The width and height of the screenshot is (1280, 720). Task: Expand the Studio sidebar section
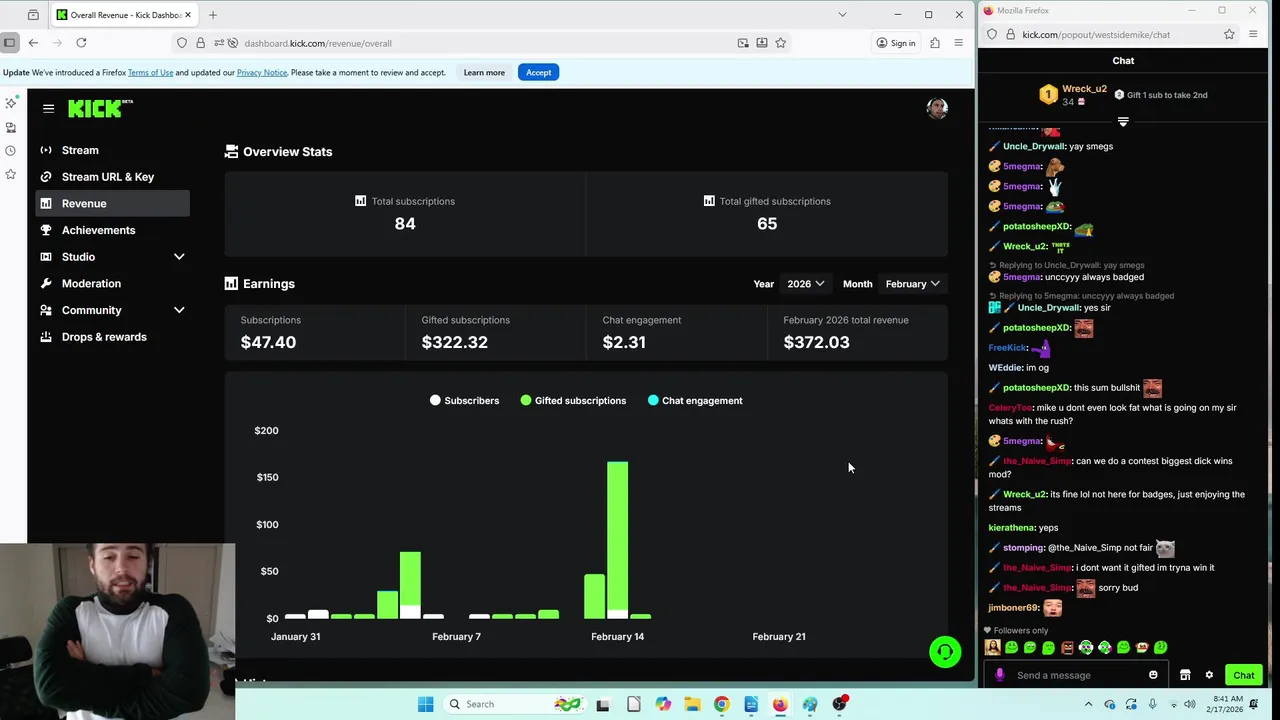click(179, 257)
